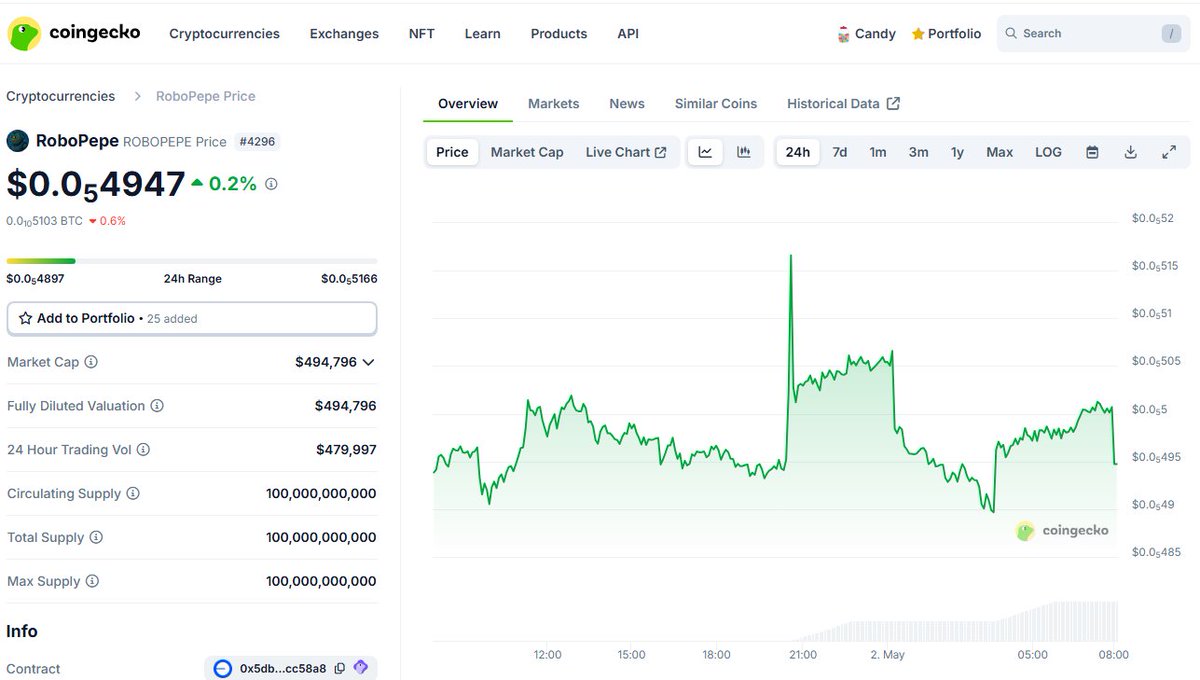Switch to line chart view icon
This screenshot has width=1200, height=680.
pos(705,152)
